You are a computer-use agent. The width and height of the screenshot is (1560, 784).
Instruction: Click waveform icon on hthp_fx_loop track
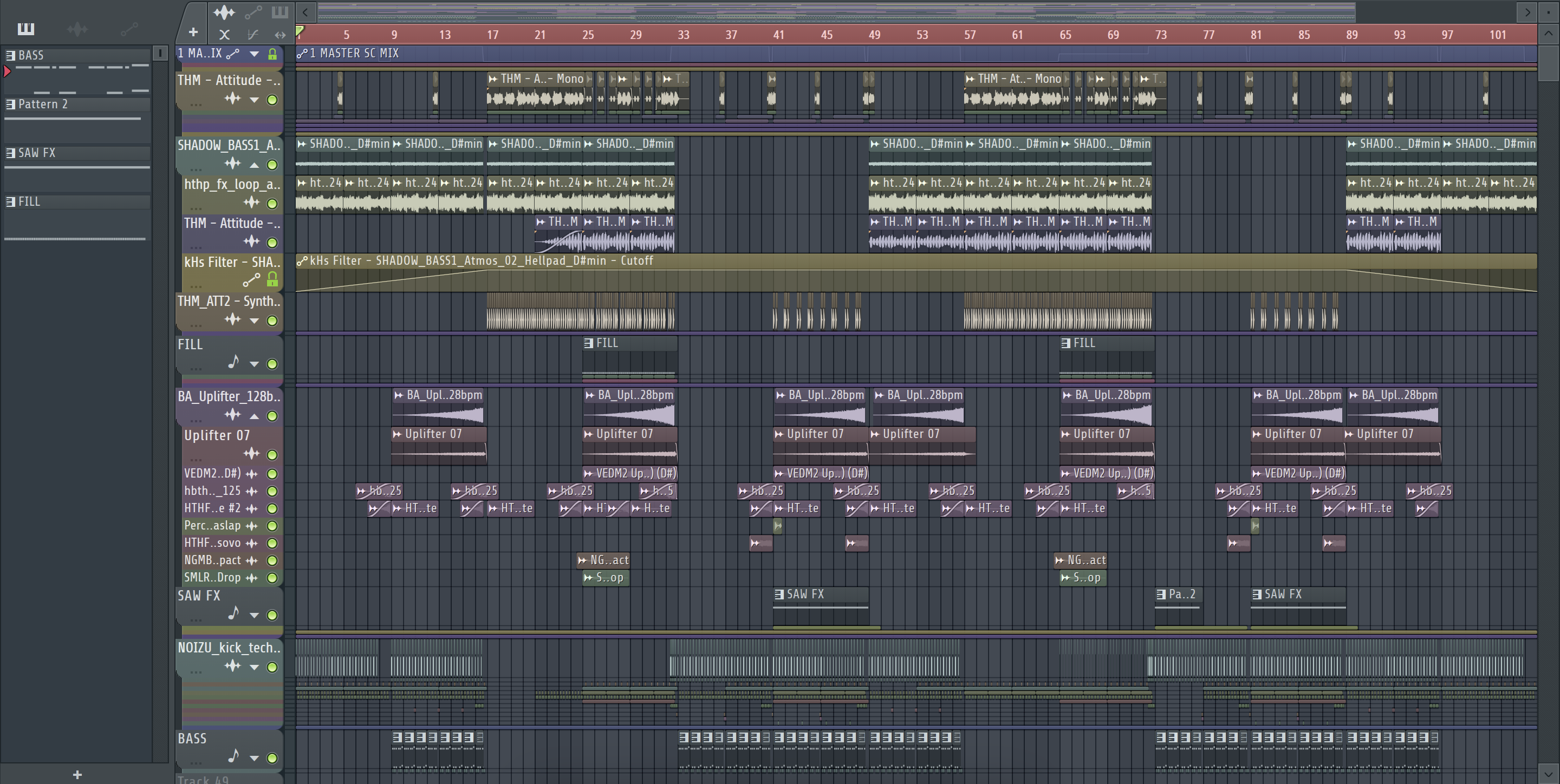tap(252, 203)
